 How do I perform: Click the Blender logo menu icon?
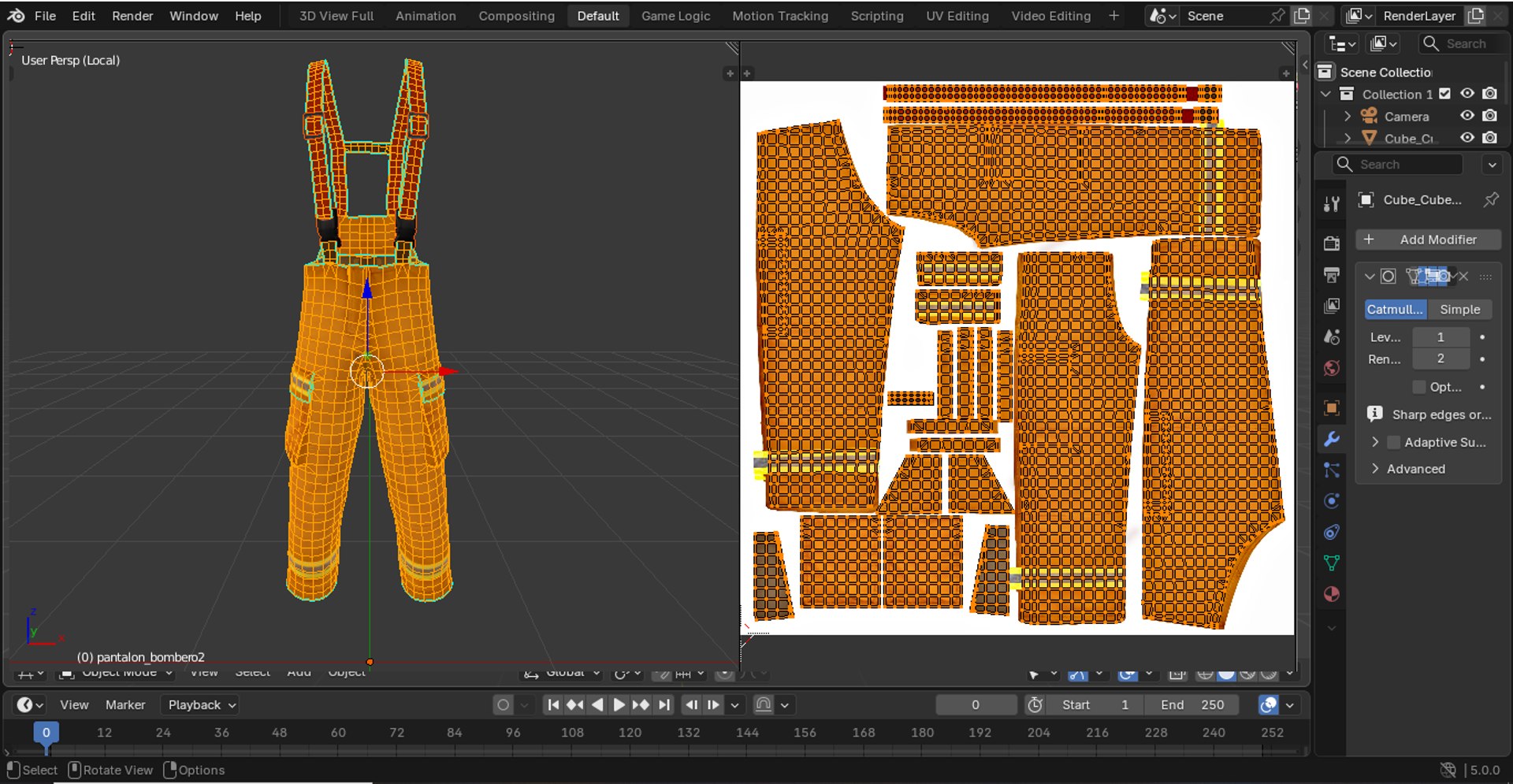(x=16, y=16)
